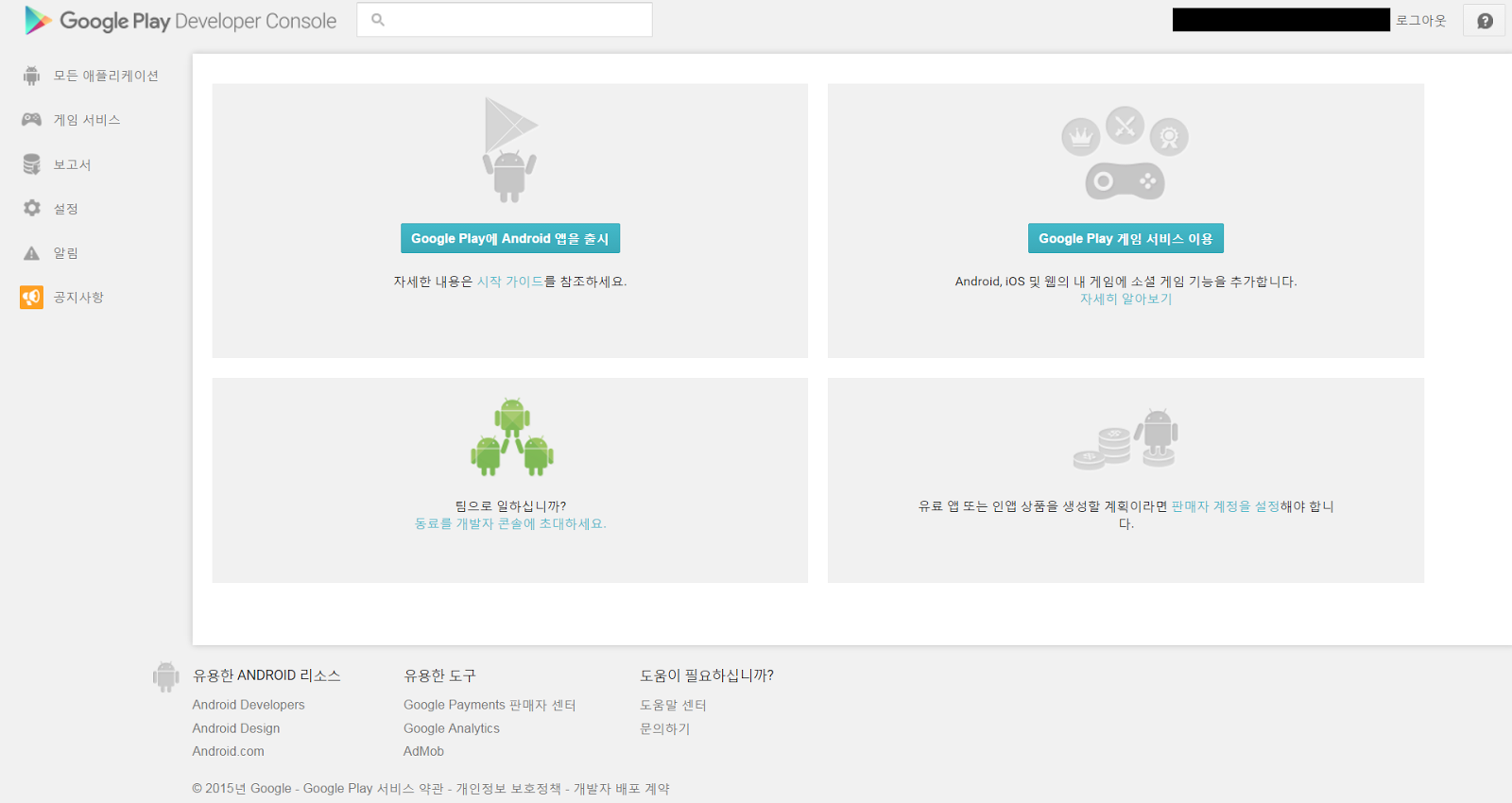Open 보고서 in the sidebar
The image size is (1512, 803).
(x=72, y=164)
